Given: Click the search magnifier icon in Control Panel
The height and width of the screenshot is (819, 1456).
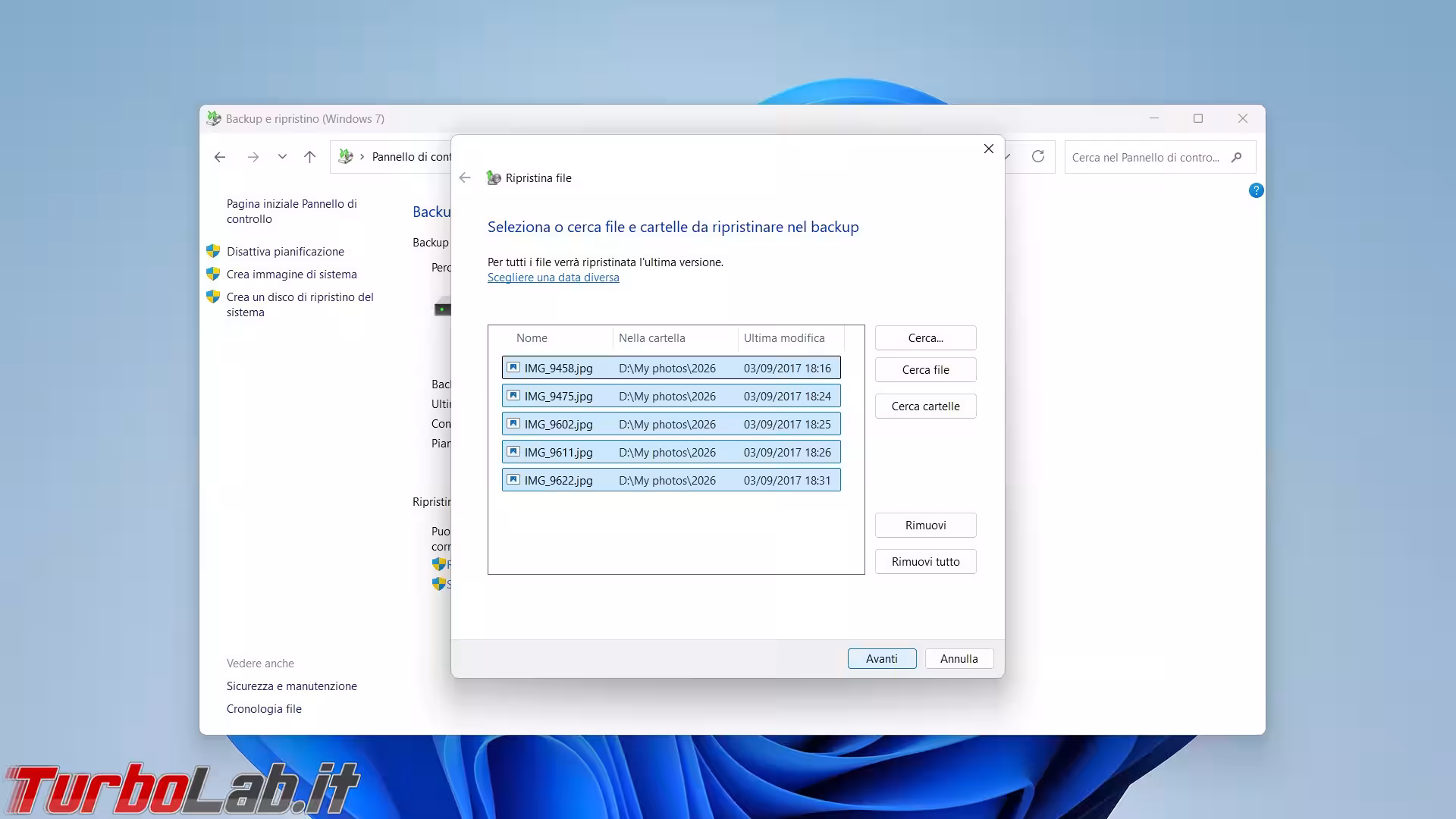Looking at the screenshot, I should tap(1237, 157).
